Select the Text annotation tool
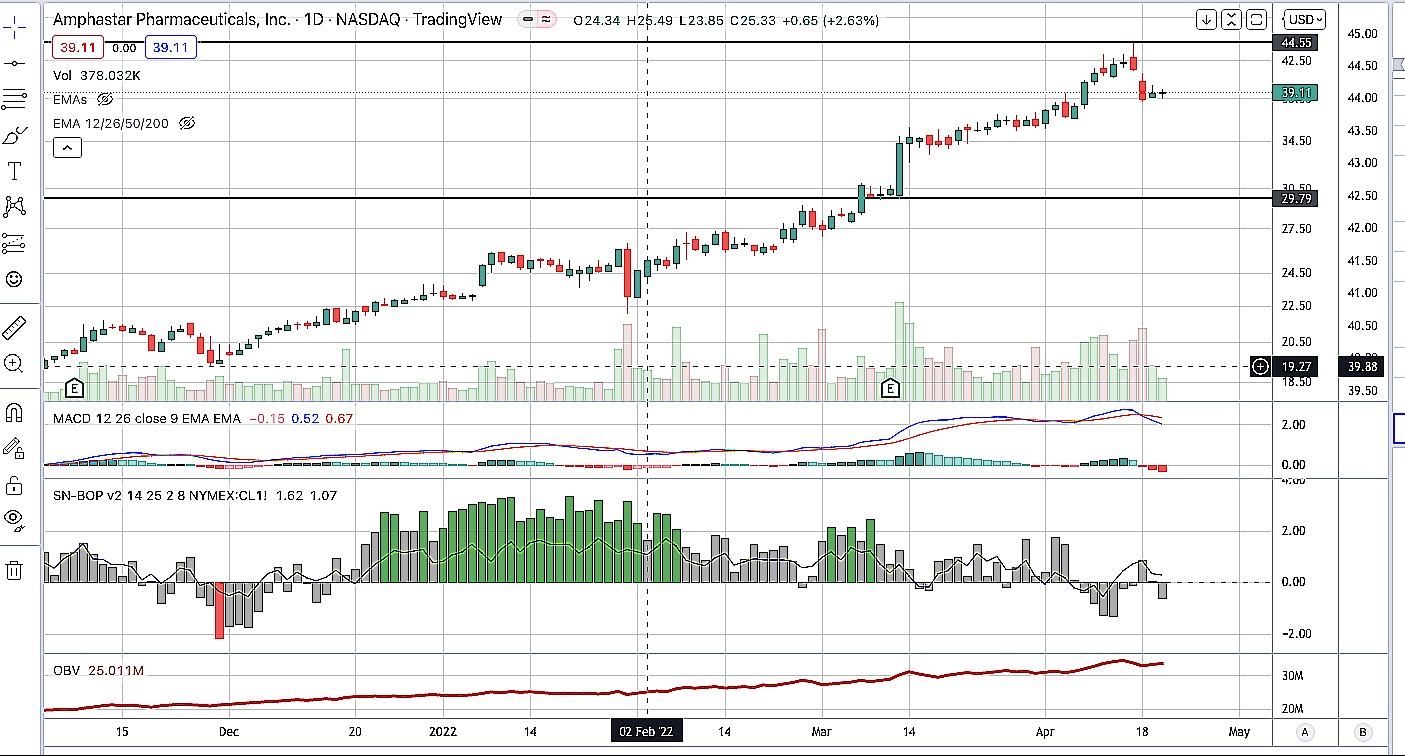Viewport: 1405px width, 756px height. [x=14, y=171]
